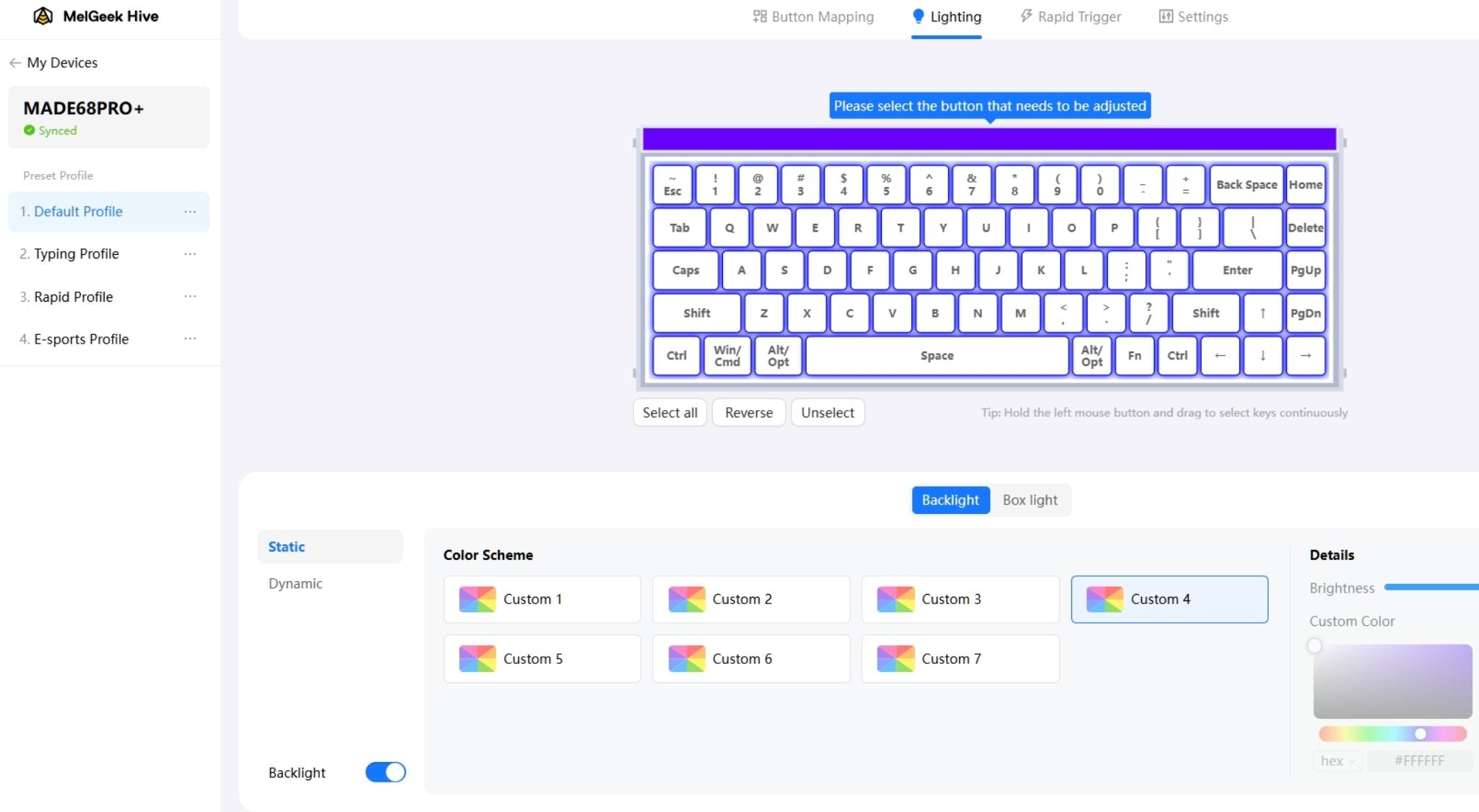Select the Lighting tab
The height and width of the screenshot is (812, 1479).
click(947, 17)
